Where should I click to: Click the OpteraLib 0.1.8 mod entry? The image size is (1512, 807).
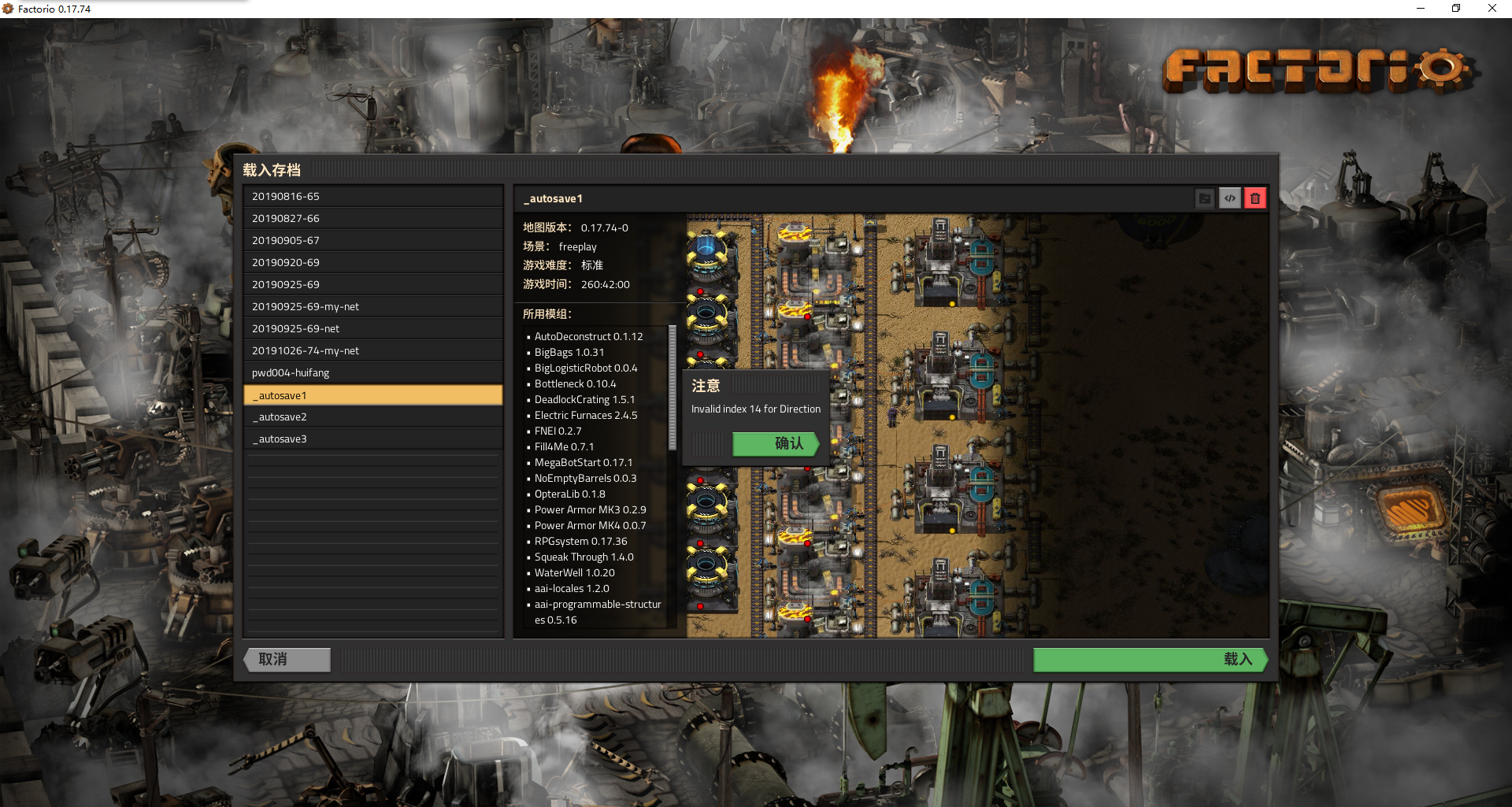570,494
